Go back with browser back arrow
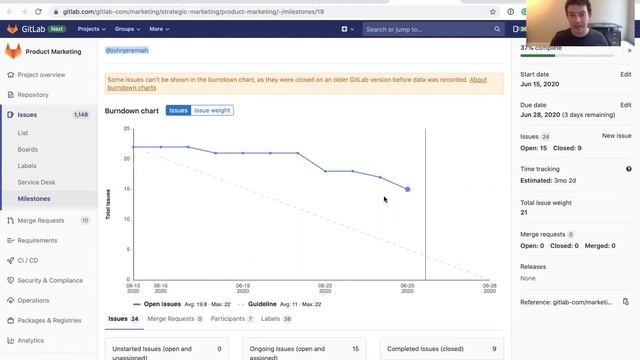640x360 pixels. click(x=10, y=12)
